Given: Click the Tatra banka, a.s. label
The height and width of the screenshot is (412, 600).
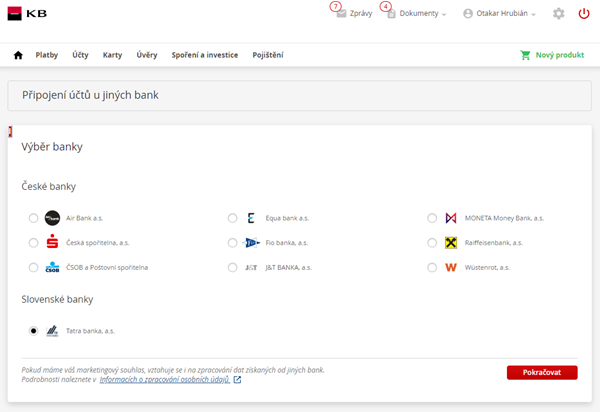Looking at the screenshot, I should pyautogui.click(x=90, y=331).
